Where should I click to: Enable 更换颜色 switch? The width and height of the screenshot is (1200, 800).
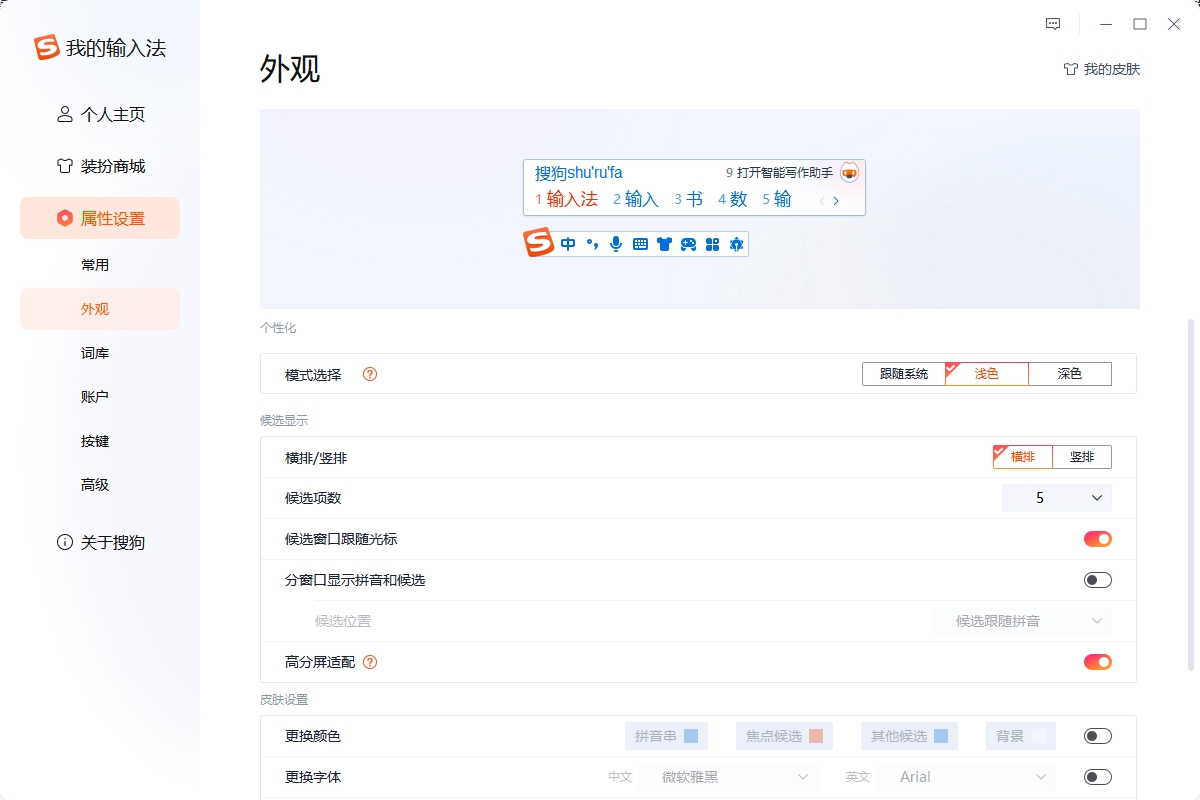click(x=1098, y=736)
